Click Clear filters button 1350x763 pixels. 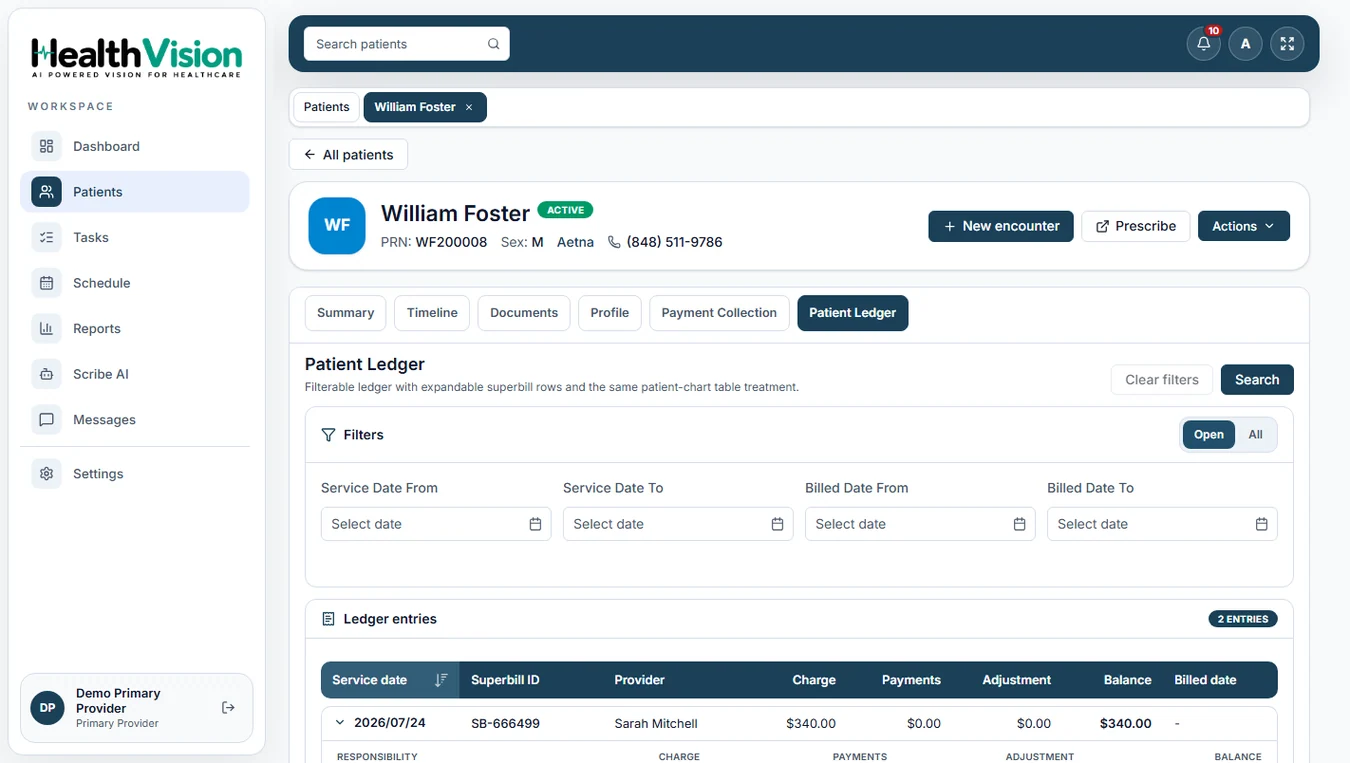point(1162,380)
